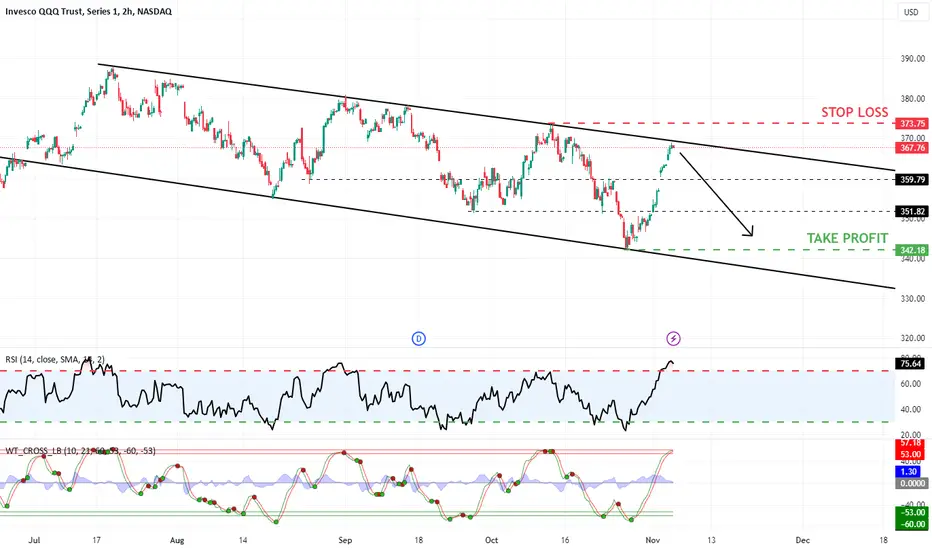932x550 pixels.
Task: Click the Jul label on time axis
Action: click(x=34, y=540)
